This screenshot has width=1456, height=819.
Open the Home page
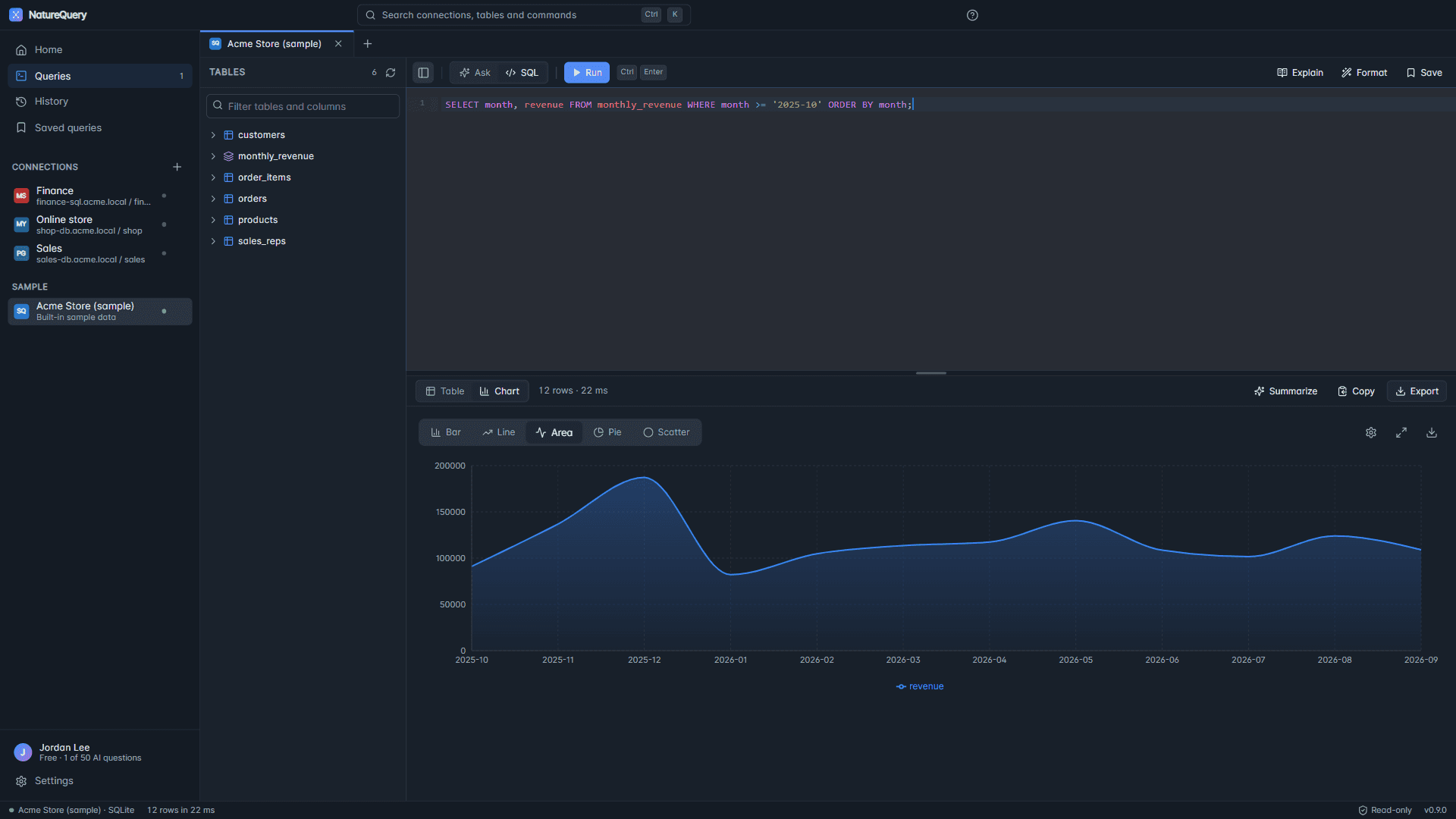click(x=100, y=50)
